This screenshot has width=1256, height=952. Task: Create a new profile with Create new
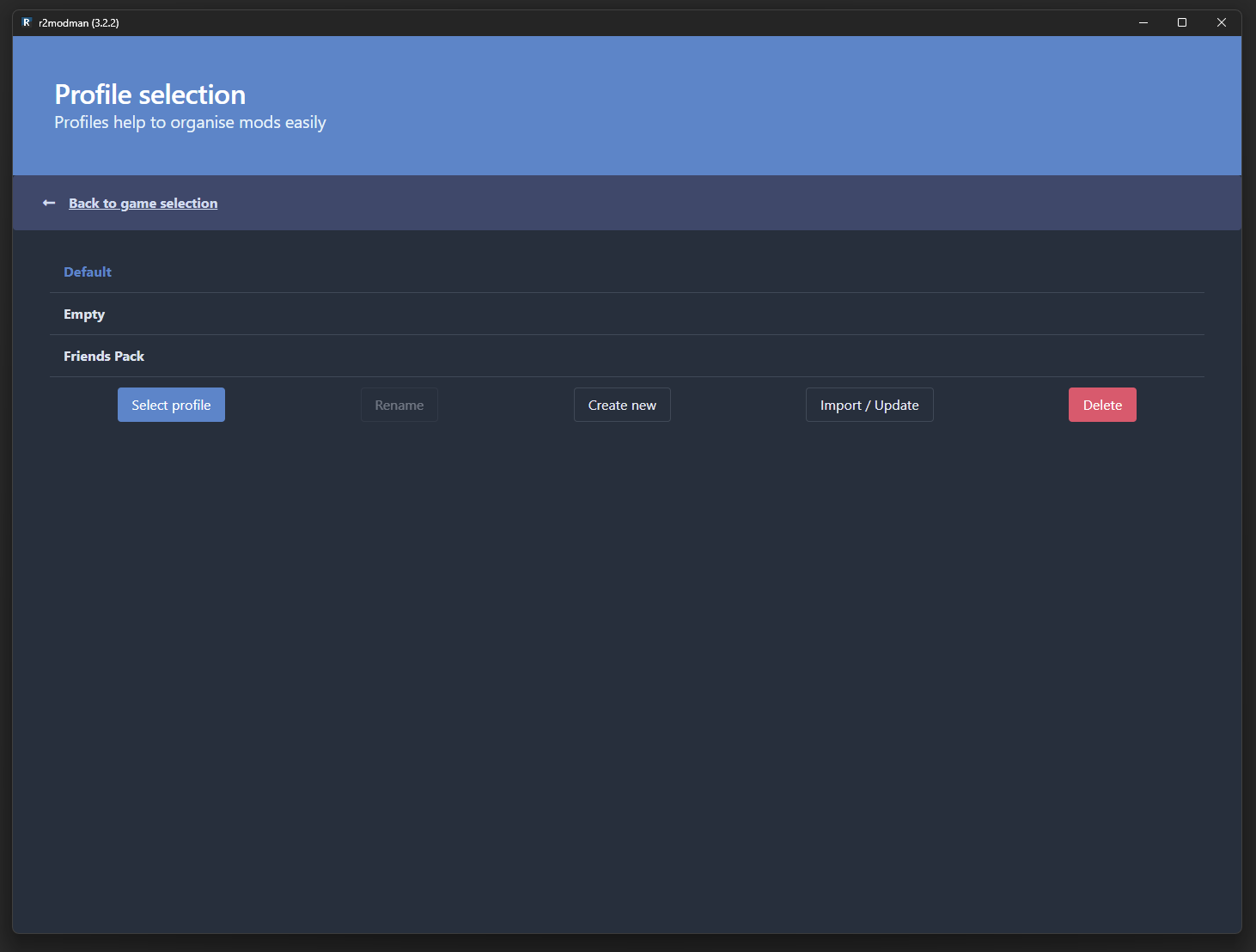[x=622, y=405]
